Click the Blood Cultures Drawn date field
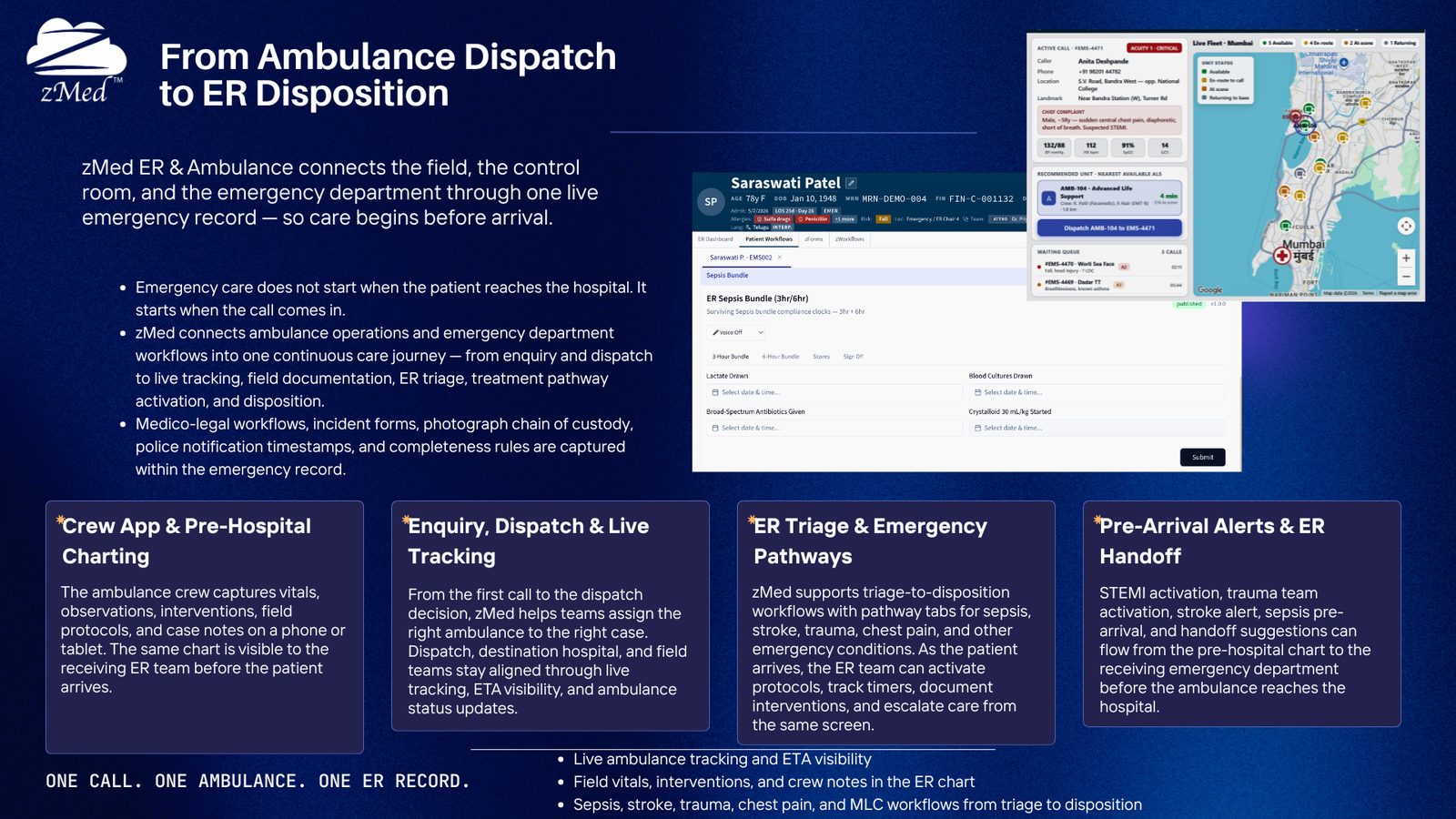Viewport: 1456px width, 819px height. (1097, 392)
